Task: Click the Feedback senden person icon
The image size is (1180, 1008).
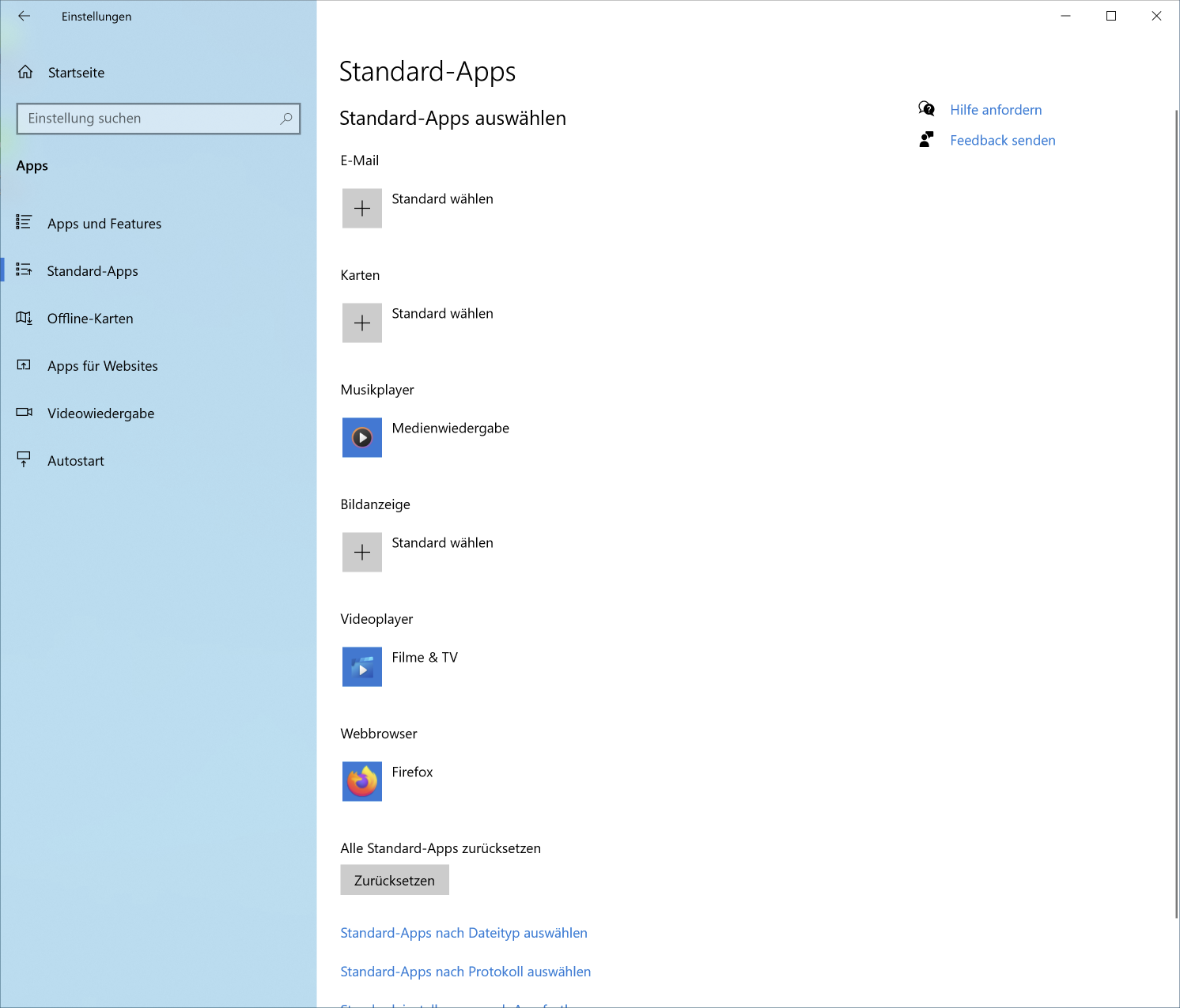Action: click(926, 140)
